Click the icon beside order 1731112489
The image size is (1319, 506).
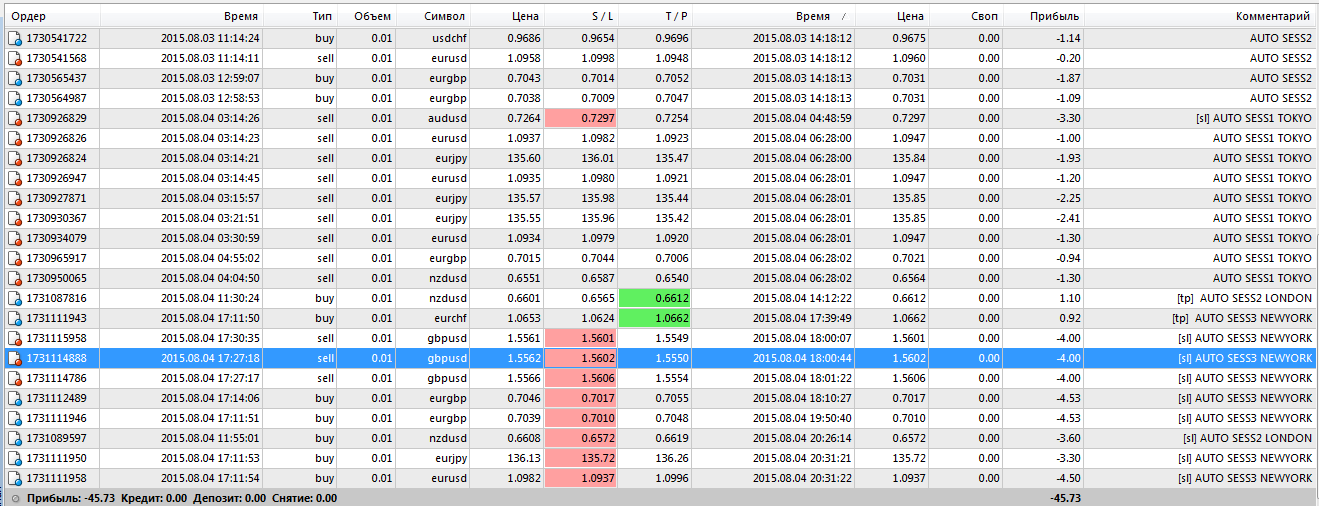tap(15, 398)
